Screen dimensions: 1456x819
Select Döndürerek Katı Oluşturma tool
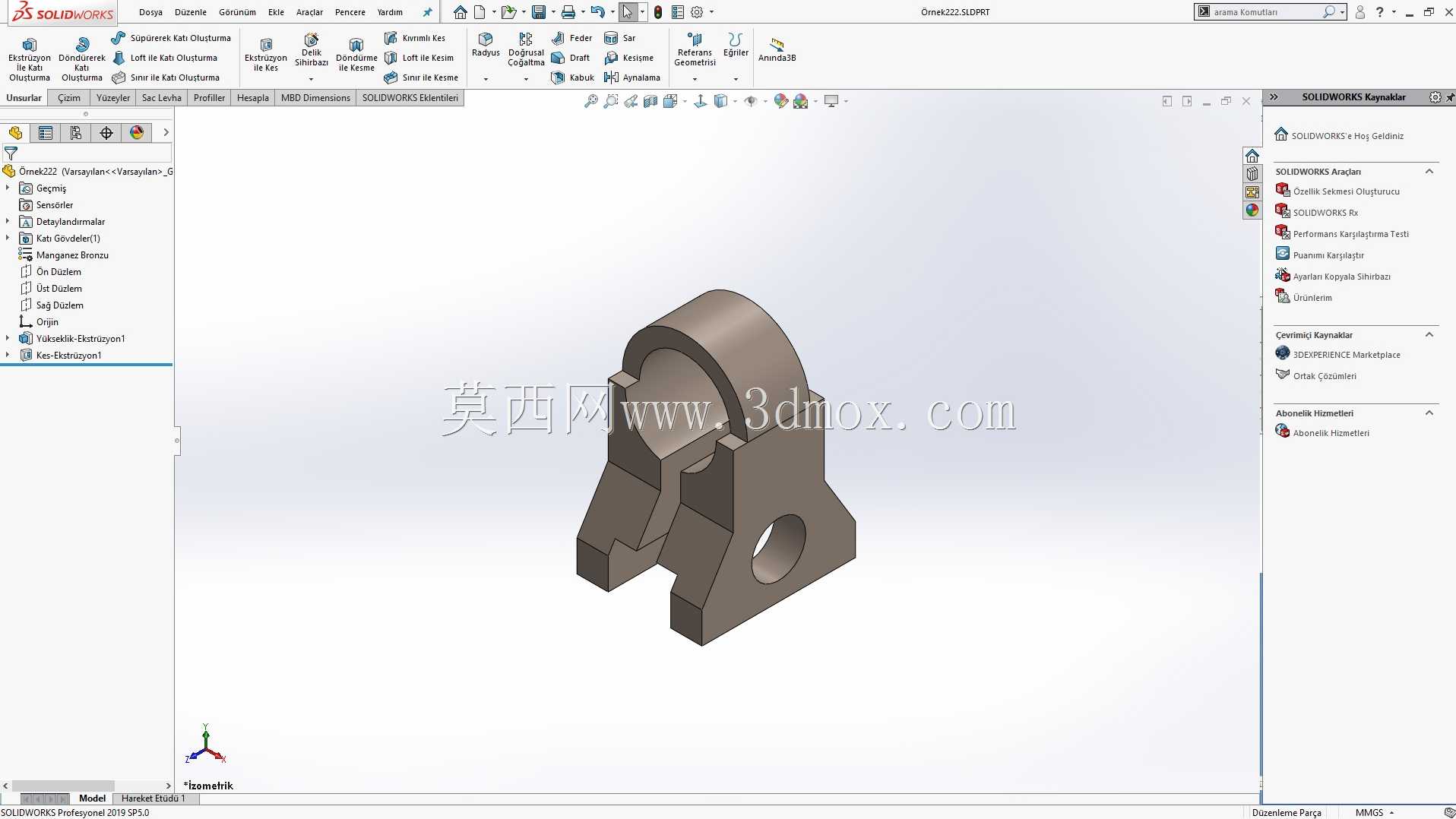click(x=82, y=58)
